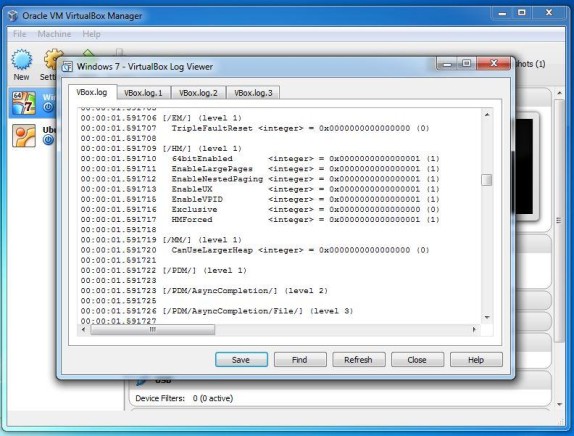
Task: Switch to the VBox.log tab
Action: 92,92
